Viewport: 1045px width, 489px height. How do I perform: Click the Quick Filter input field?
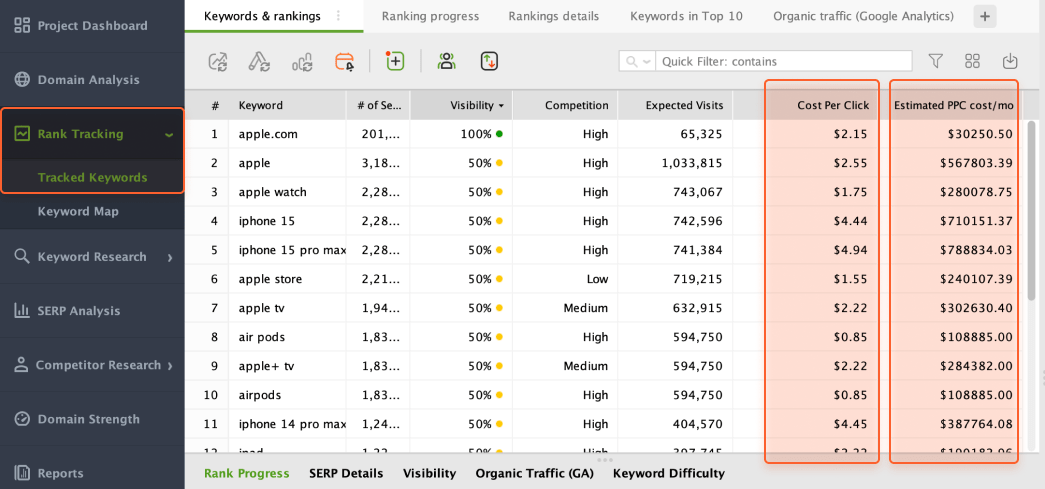tap(784, 61)
